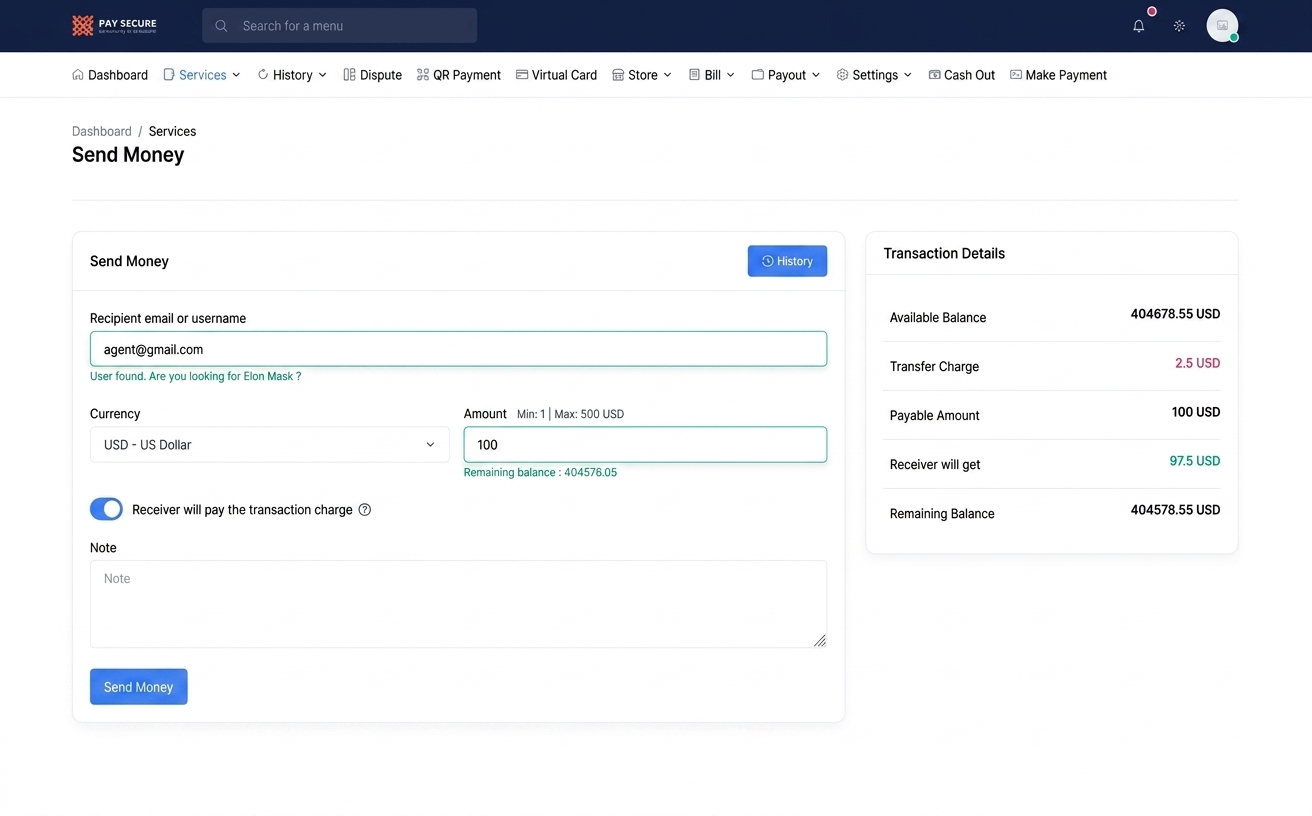Click the blue History button
This screenshot has width=1312, height=816.
point(787,261)
